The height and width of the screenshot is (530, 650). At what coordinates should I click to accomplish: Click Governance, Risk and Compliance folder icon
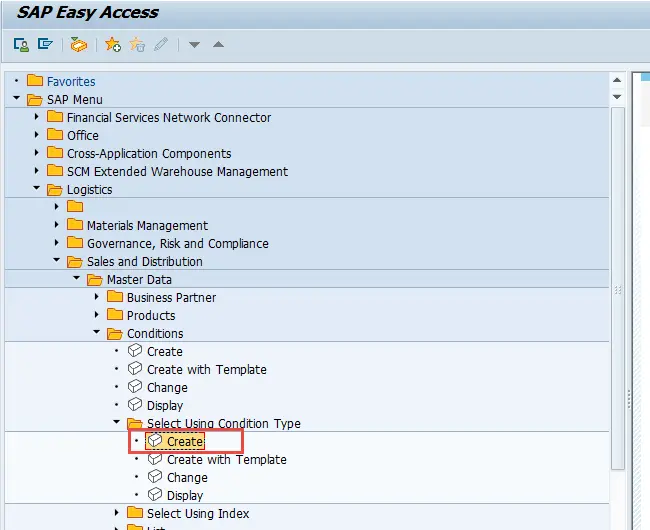point(75,242)
